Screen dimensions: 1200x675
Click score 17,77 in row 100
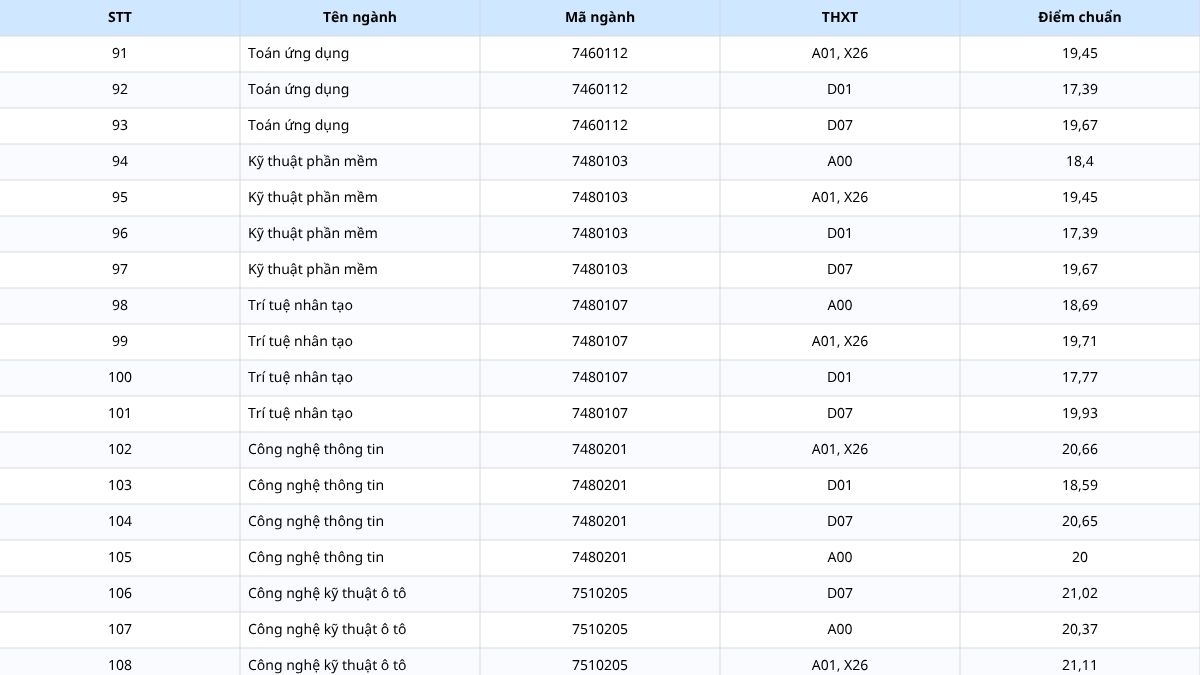[1080, 377]
